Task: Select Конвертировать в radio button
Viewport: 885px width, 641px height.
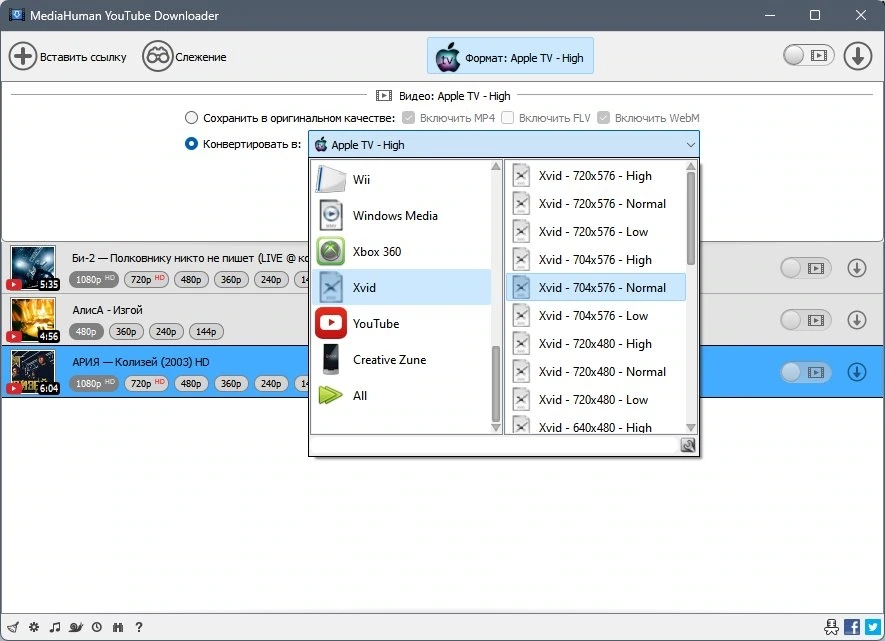Action: (191, 144)
